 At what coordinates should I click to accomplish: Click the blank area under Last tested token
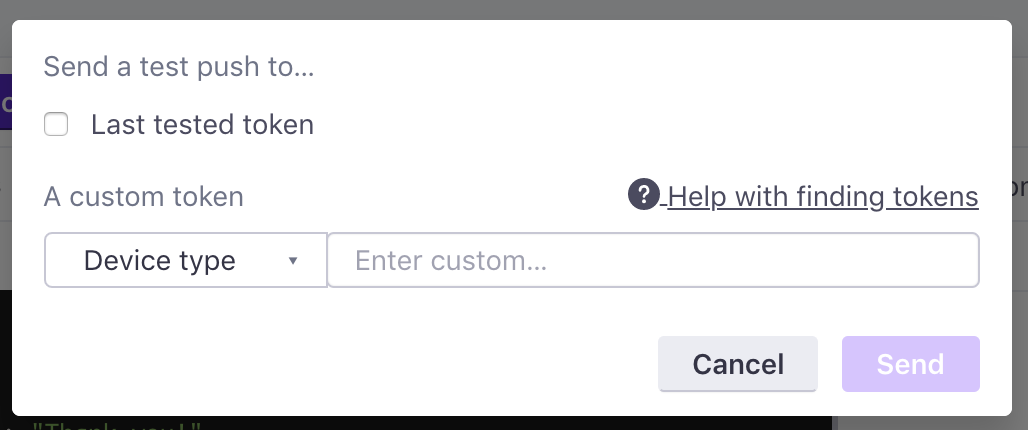coord(328,159)
